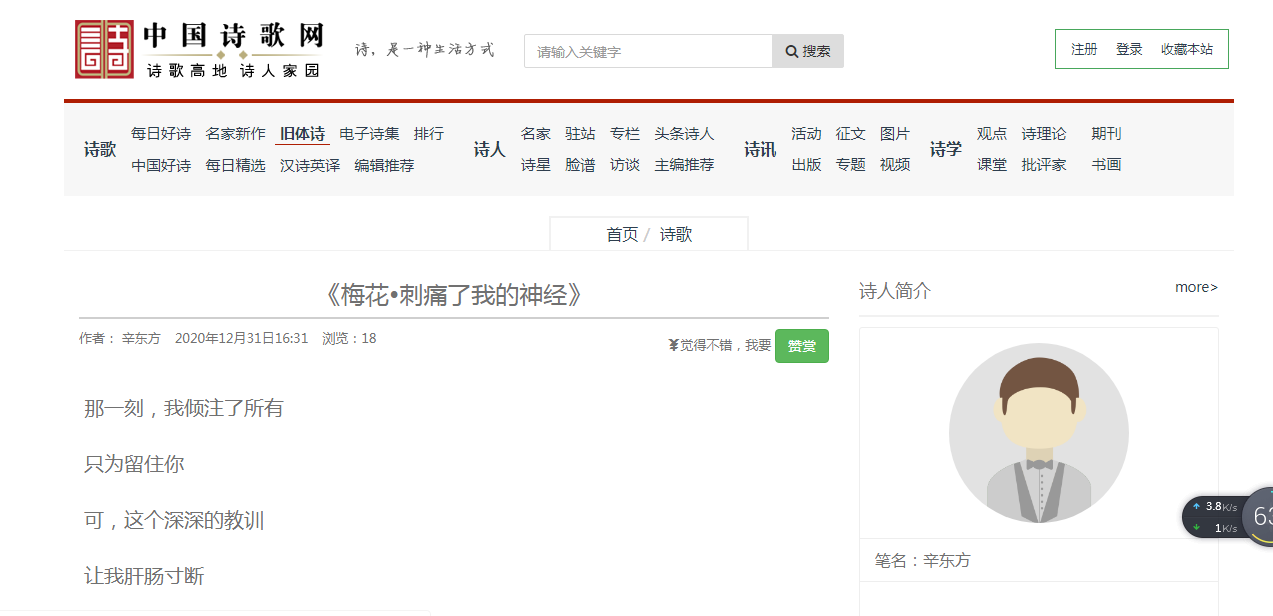Image resolution: width=1273 pixels, height=616 pixels.
Task: Click 收藏本站 to bookmark site
Action: pyautogui.click(x=1186, y=49)
